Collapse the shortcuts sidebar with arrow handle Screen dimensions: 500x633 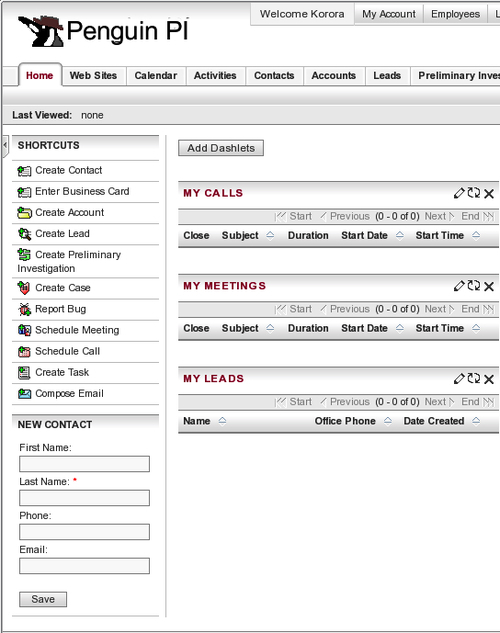click(x=5, y=145)
